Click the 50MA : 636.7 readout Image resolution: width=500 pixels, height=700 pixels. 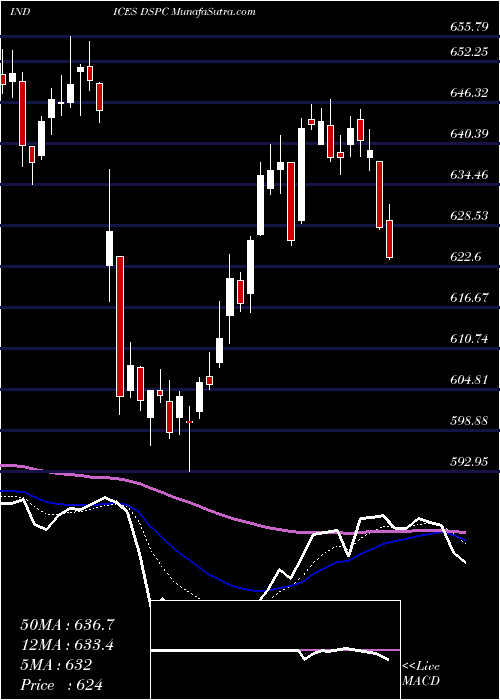click(x=67, y=625)
